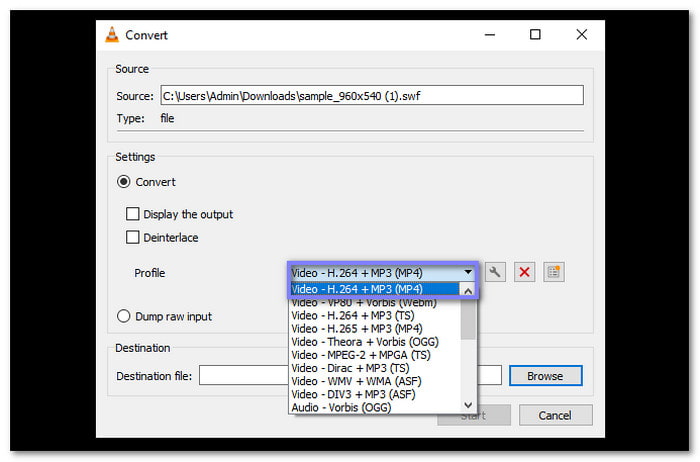
Task: Collapse the Profile dropdown arrow
Action: (467, 272)
